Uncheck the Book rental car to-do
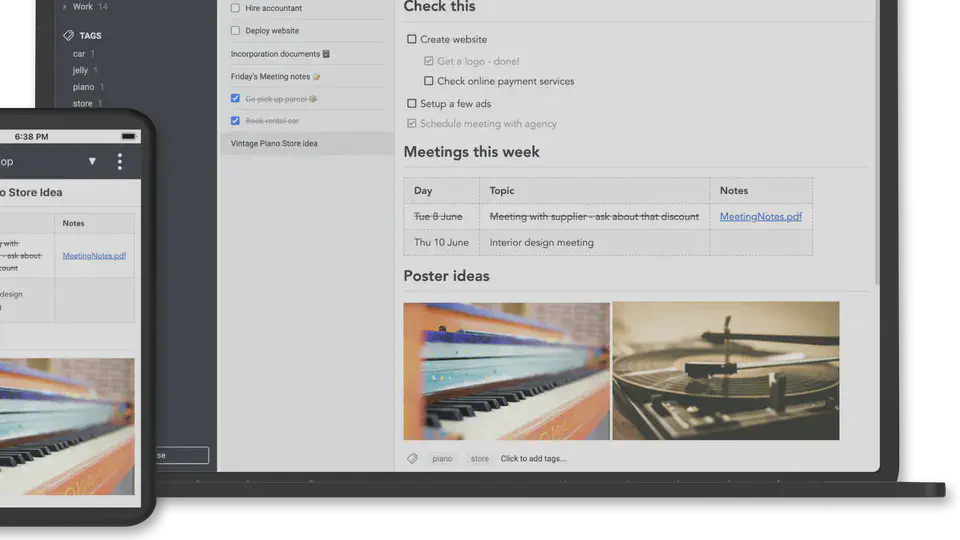 pos(235,121)
